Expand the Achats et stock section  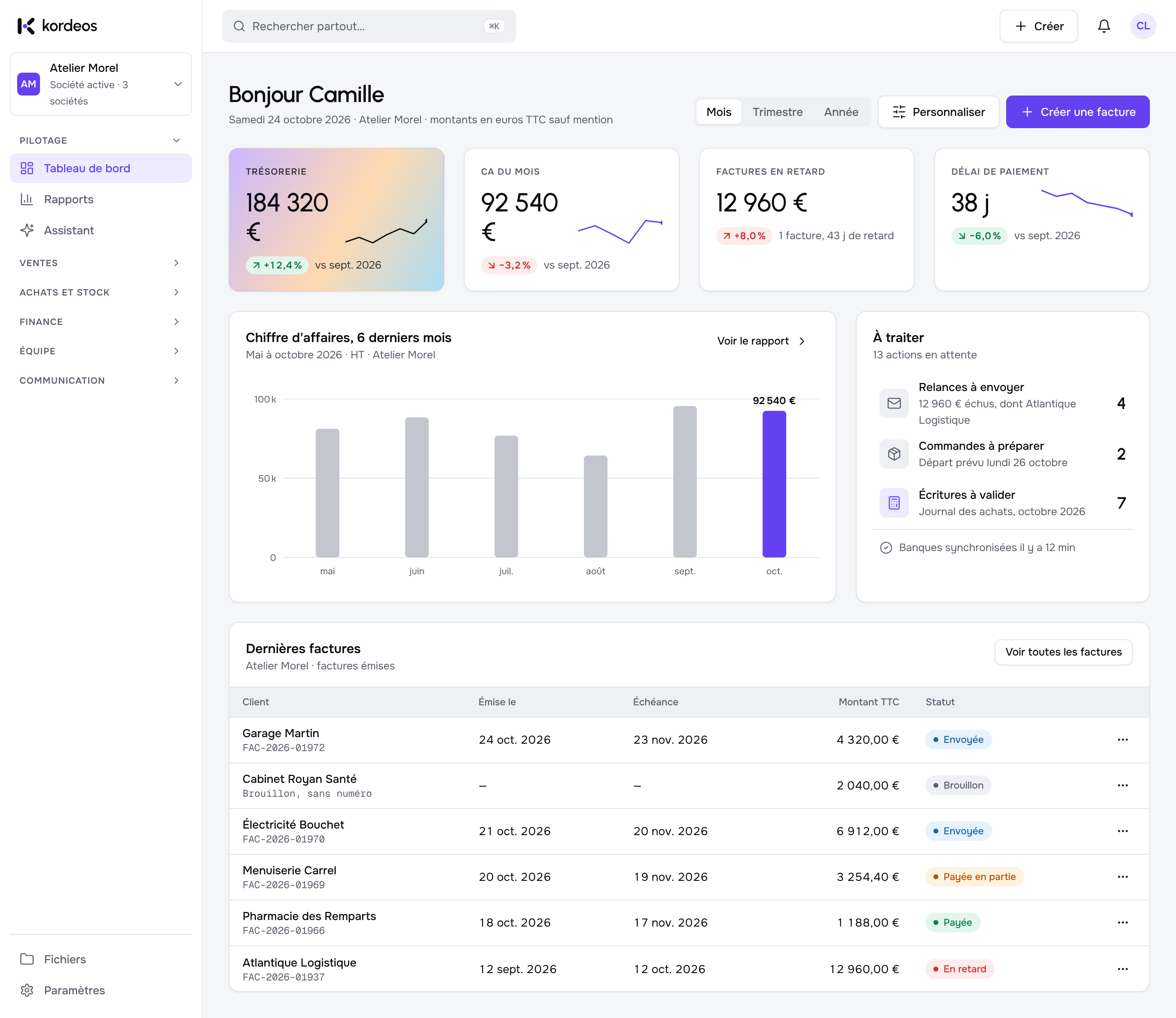coord(100,293)
